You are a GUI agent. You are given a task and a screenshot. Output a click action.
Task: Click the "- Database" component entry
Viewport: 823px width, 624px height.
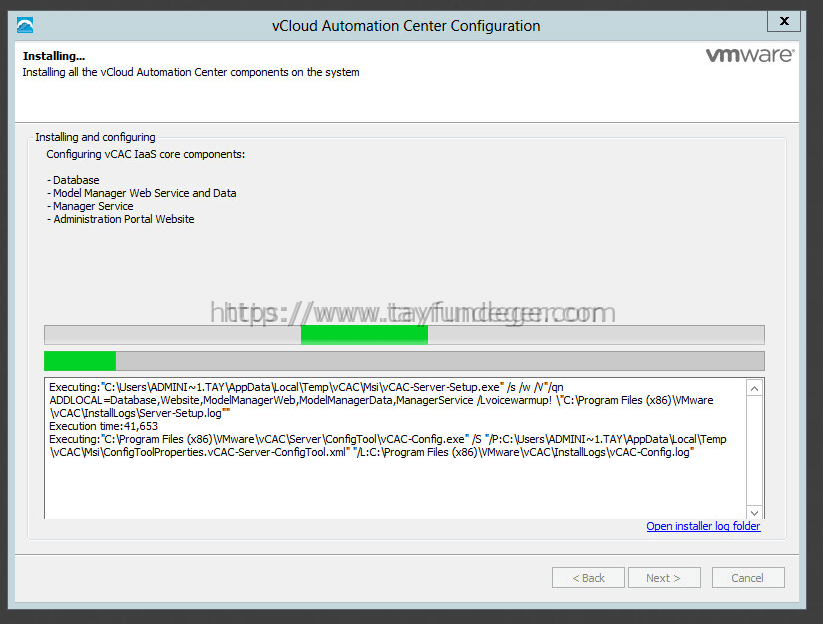(73, 180)
